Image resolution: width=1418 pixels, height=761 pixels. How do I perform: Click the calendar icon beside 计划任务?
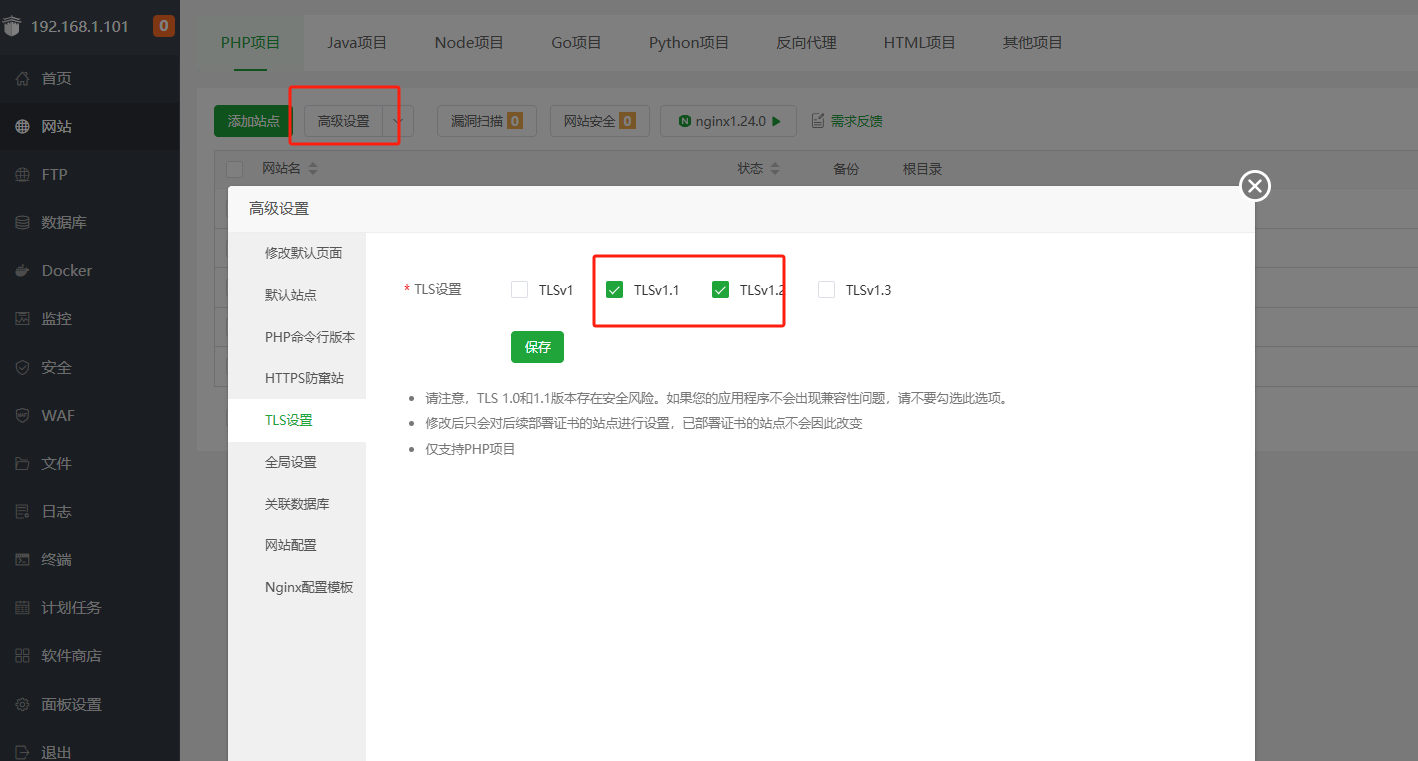point(22,607)
